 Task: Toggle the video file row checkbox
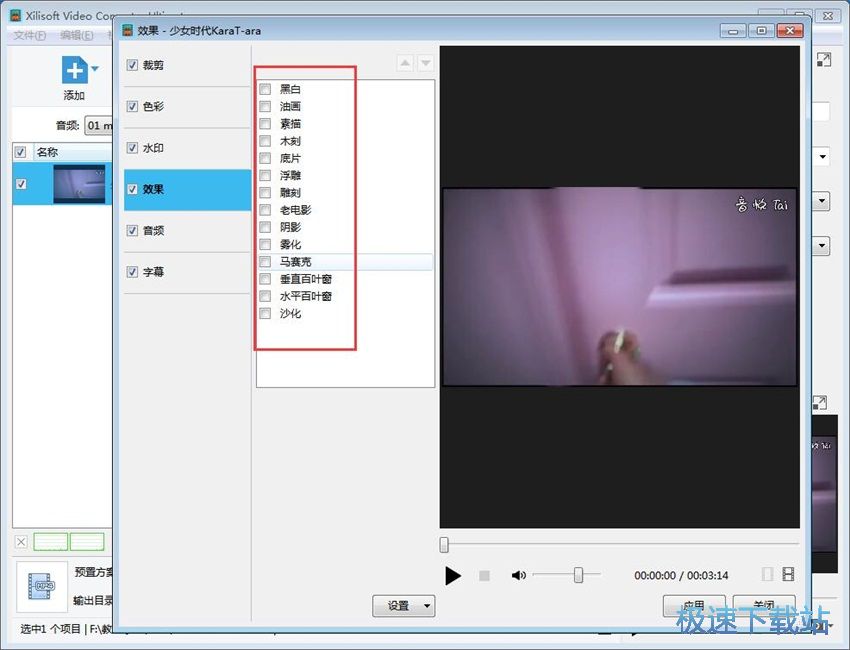pos(21,184)
